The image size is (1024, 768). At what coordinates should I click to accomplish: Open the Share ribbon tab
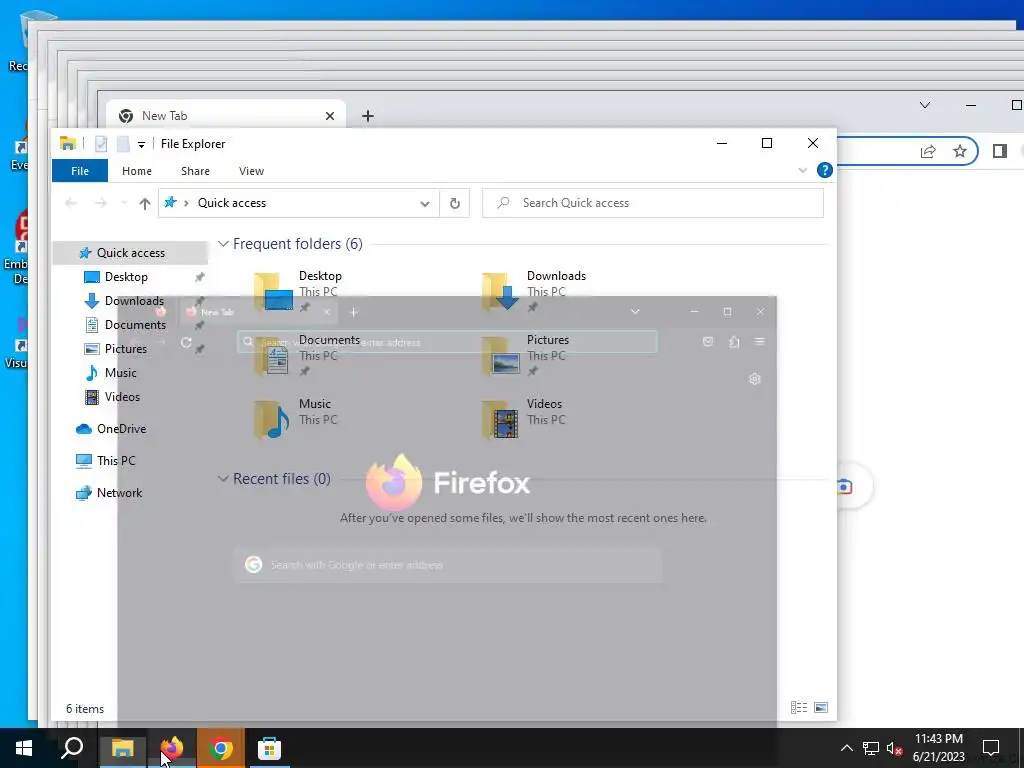[195, 171]
